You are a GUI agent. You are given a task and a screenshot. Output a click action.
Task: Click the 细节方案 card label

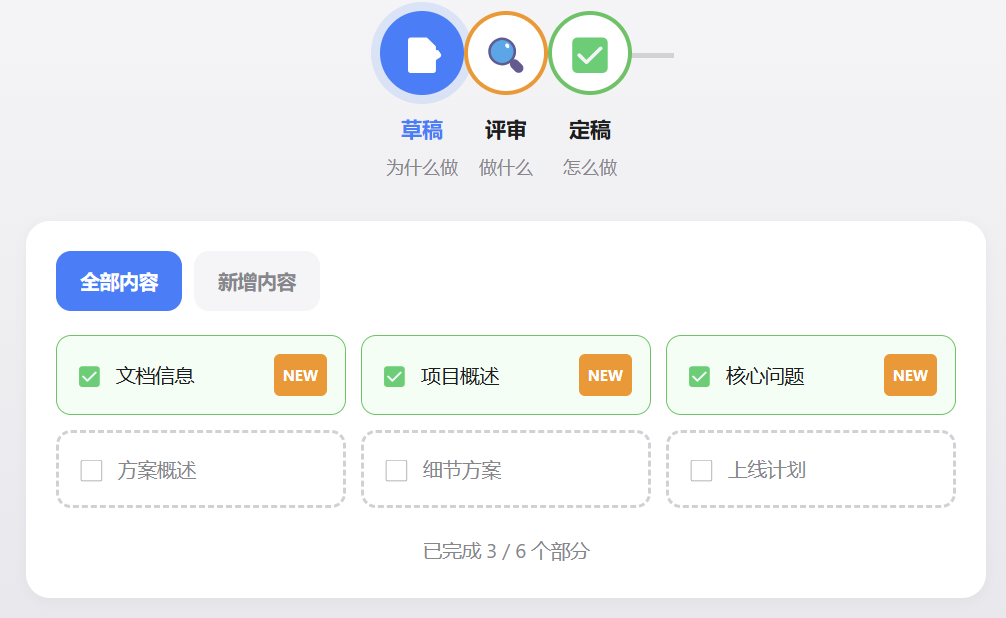[462, 470]
